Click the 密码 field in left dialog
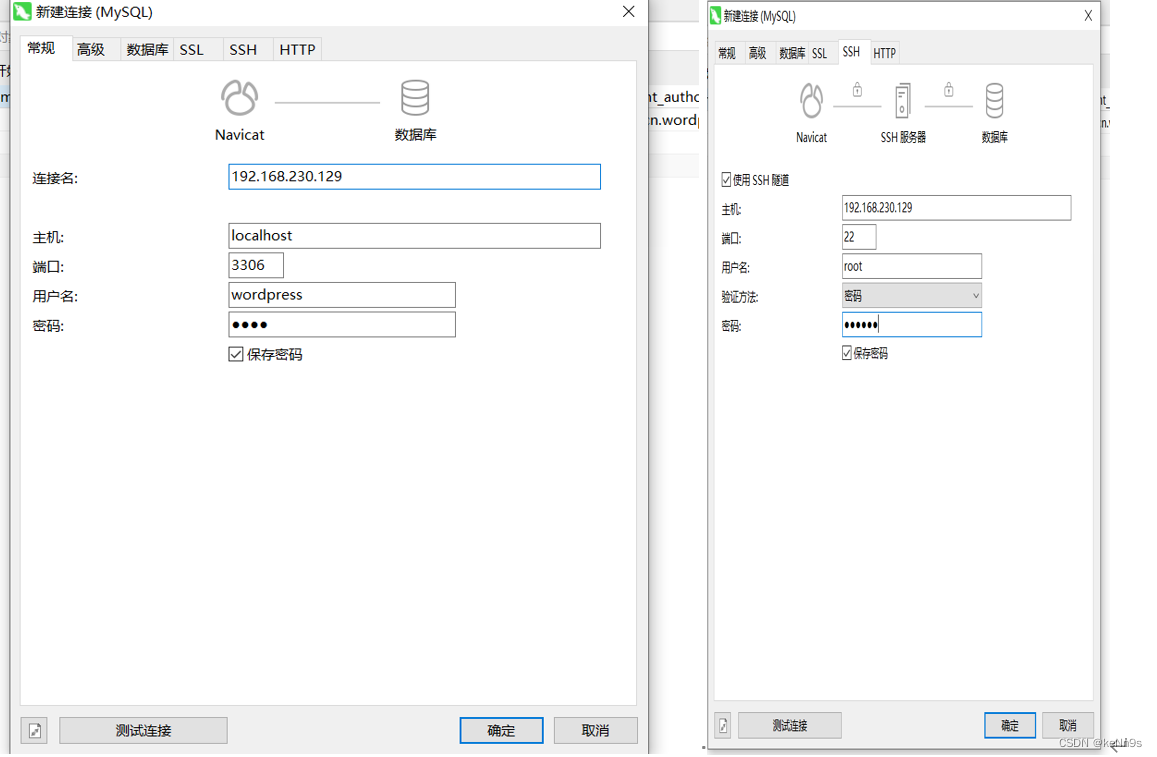 click(342, 325)
